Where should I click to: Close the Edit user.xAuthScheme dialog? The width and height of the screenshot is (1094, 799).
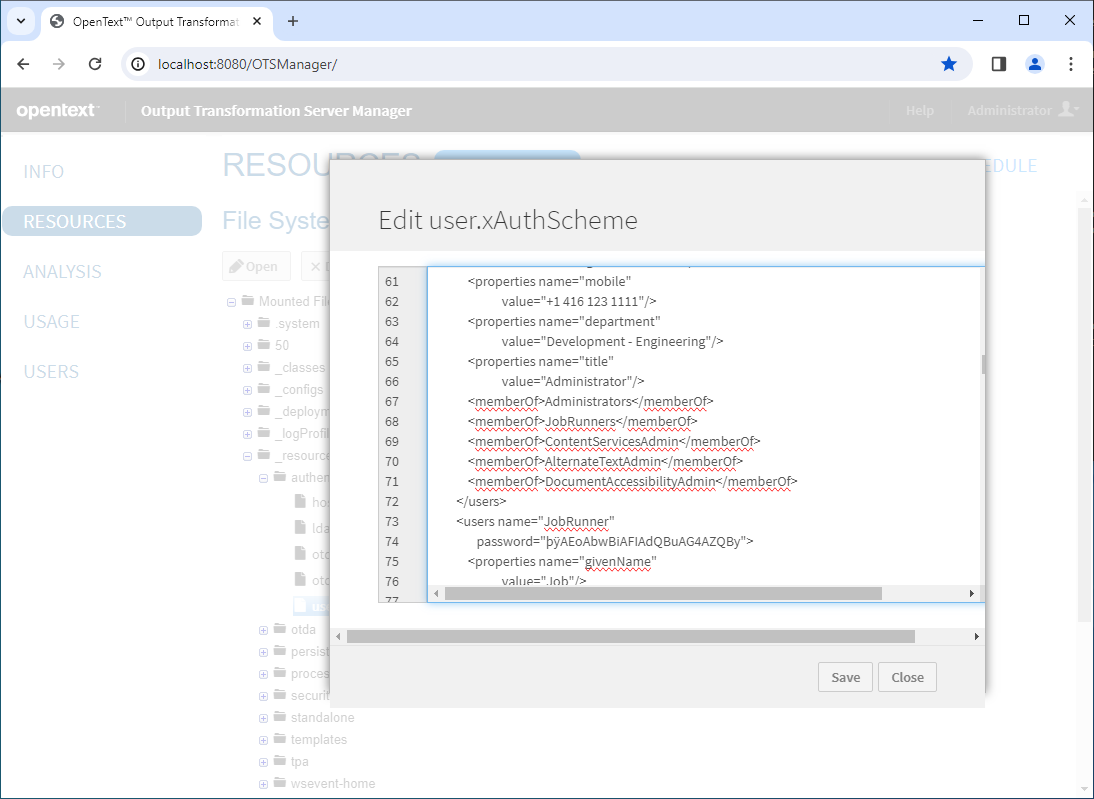click(907, 677)
